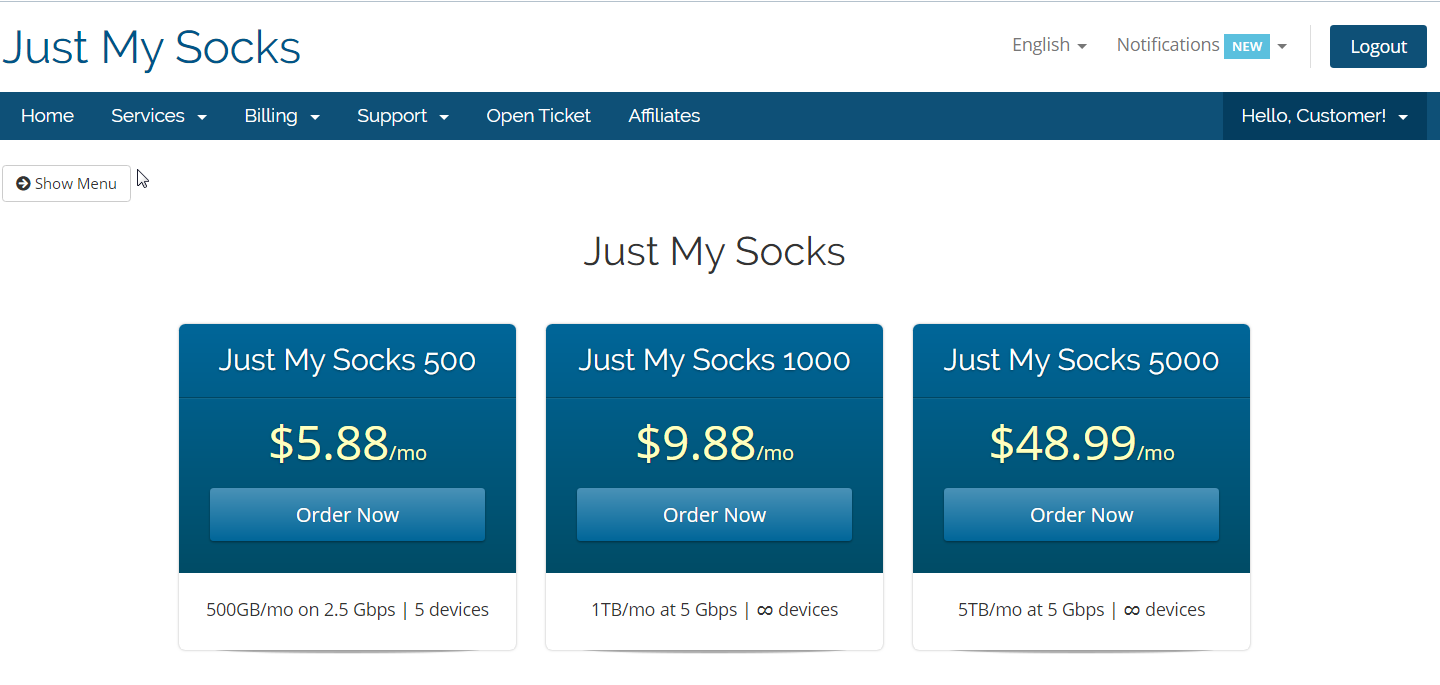Open the Affiliates page
Image resolution: width=1440 pixels, height=685 pixels.
coord(664,116)
